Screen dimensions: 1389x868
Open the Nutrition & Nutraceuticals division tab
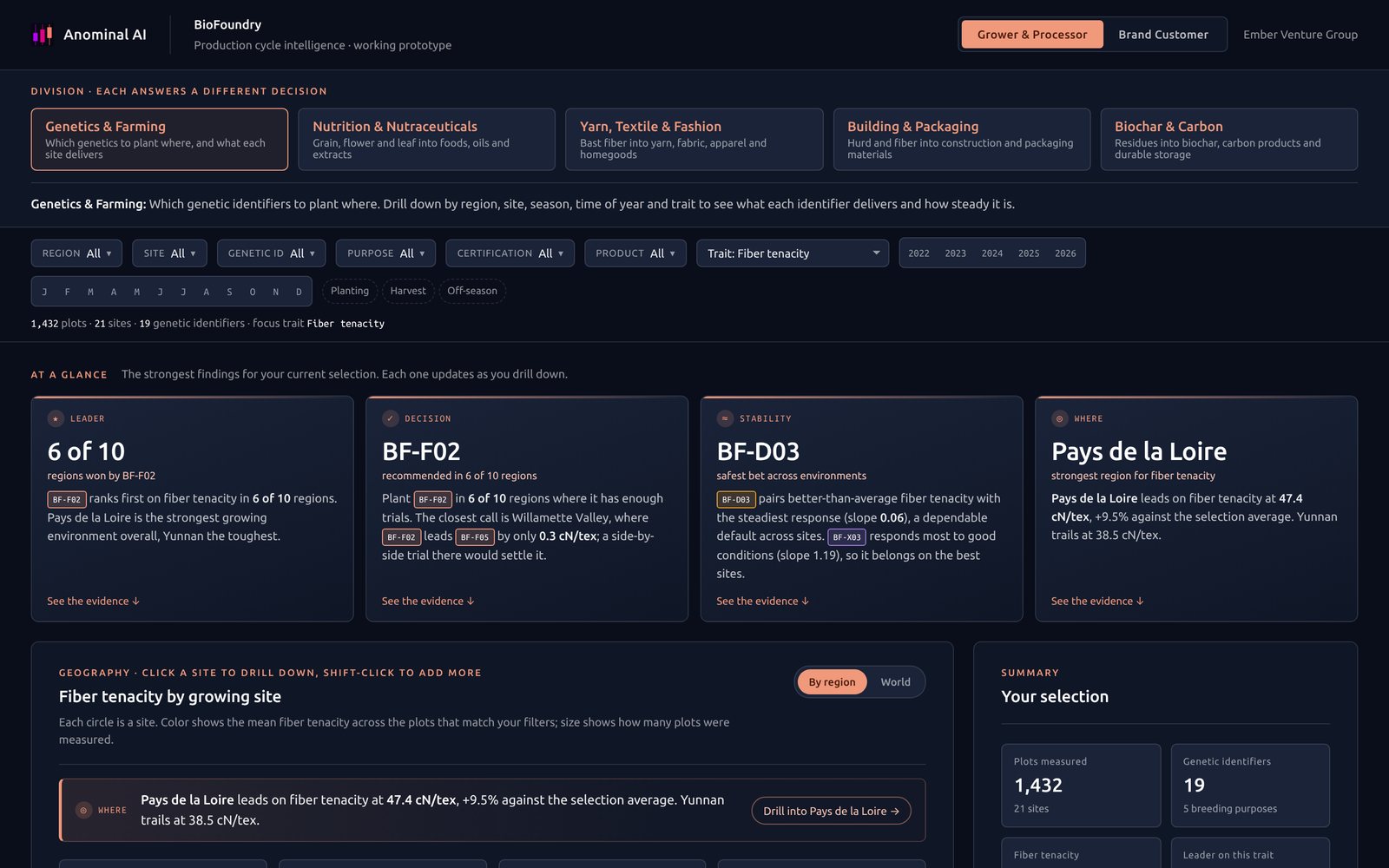426,139
